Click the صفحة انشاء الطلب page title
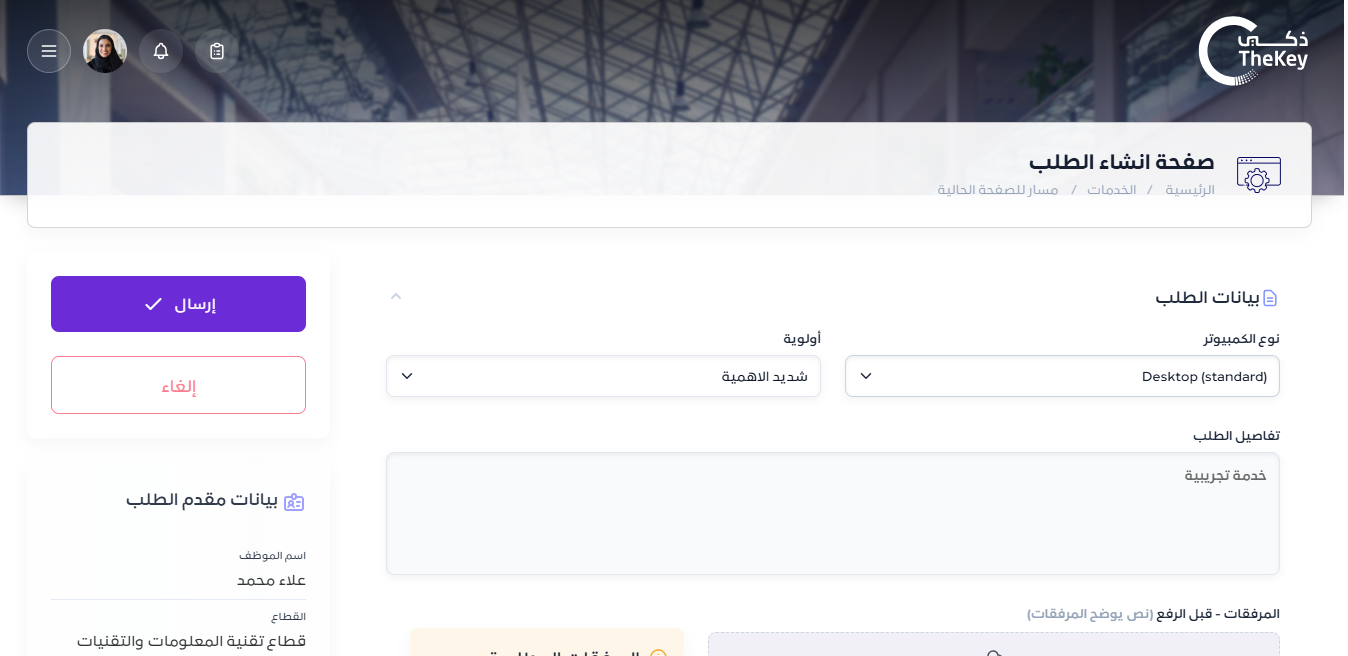Image resolution: width=1348 pixels, height=656 pixels. click(1122, 162)
